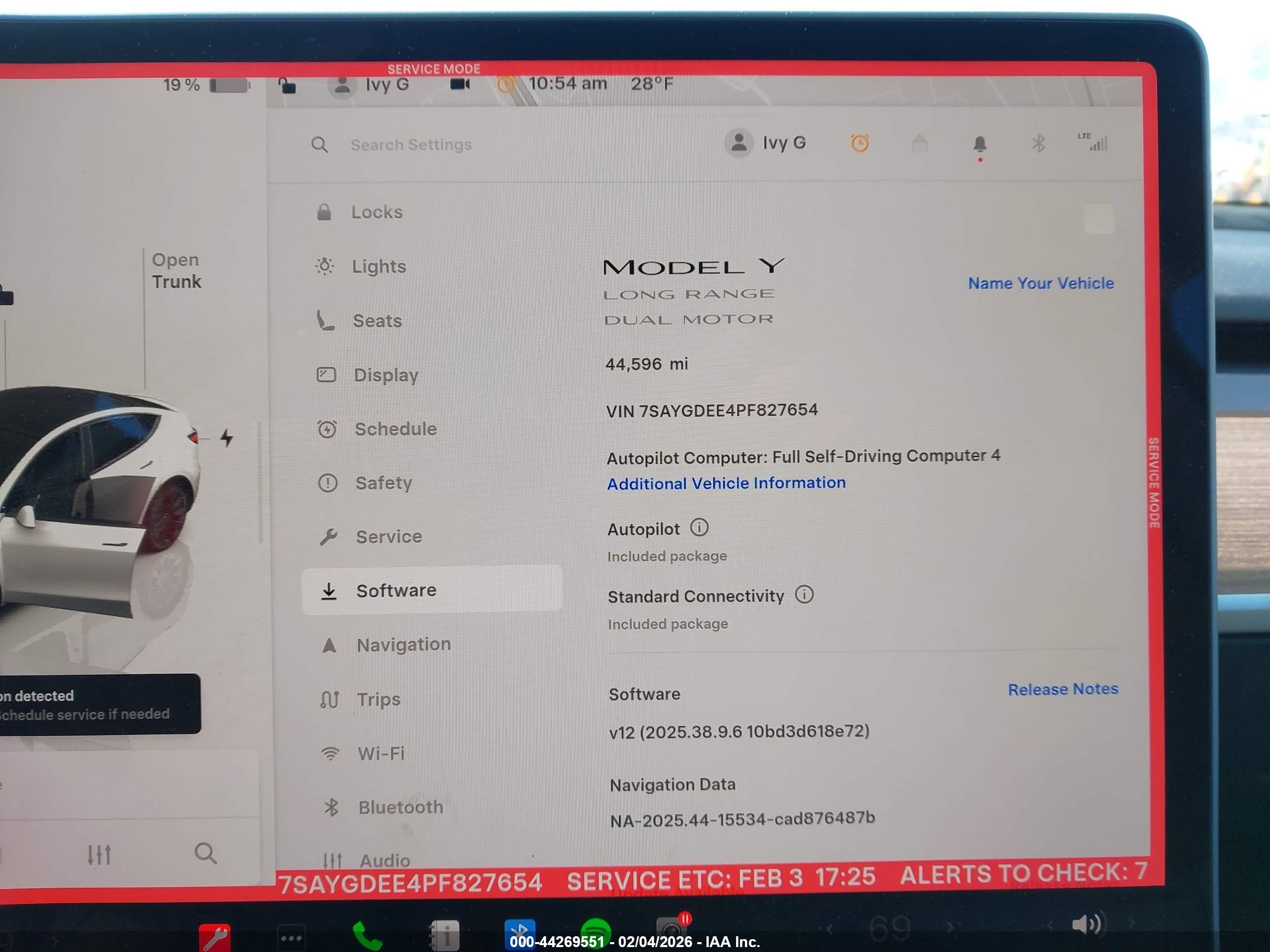Click the Bluetooth icon in settings header
The image size is (1270, 952).
click(1039, 143)
